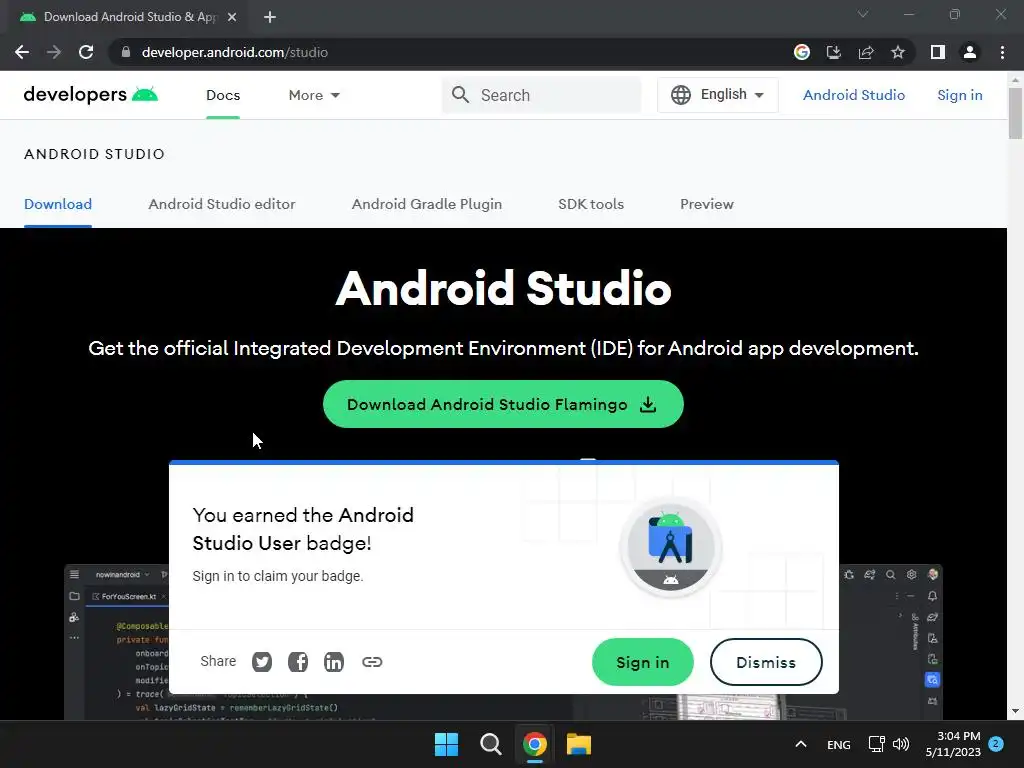Open Windows taskbar search
Image resolution: width=1024 pixels, height=768 pixels.
click(x=490, y=744)
